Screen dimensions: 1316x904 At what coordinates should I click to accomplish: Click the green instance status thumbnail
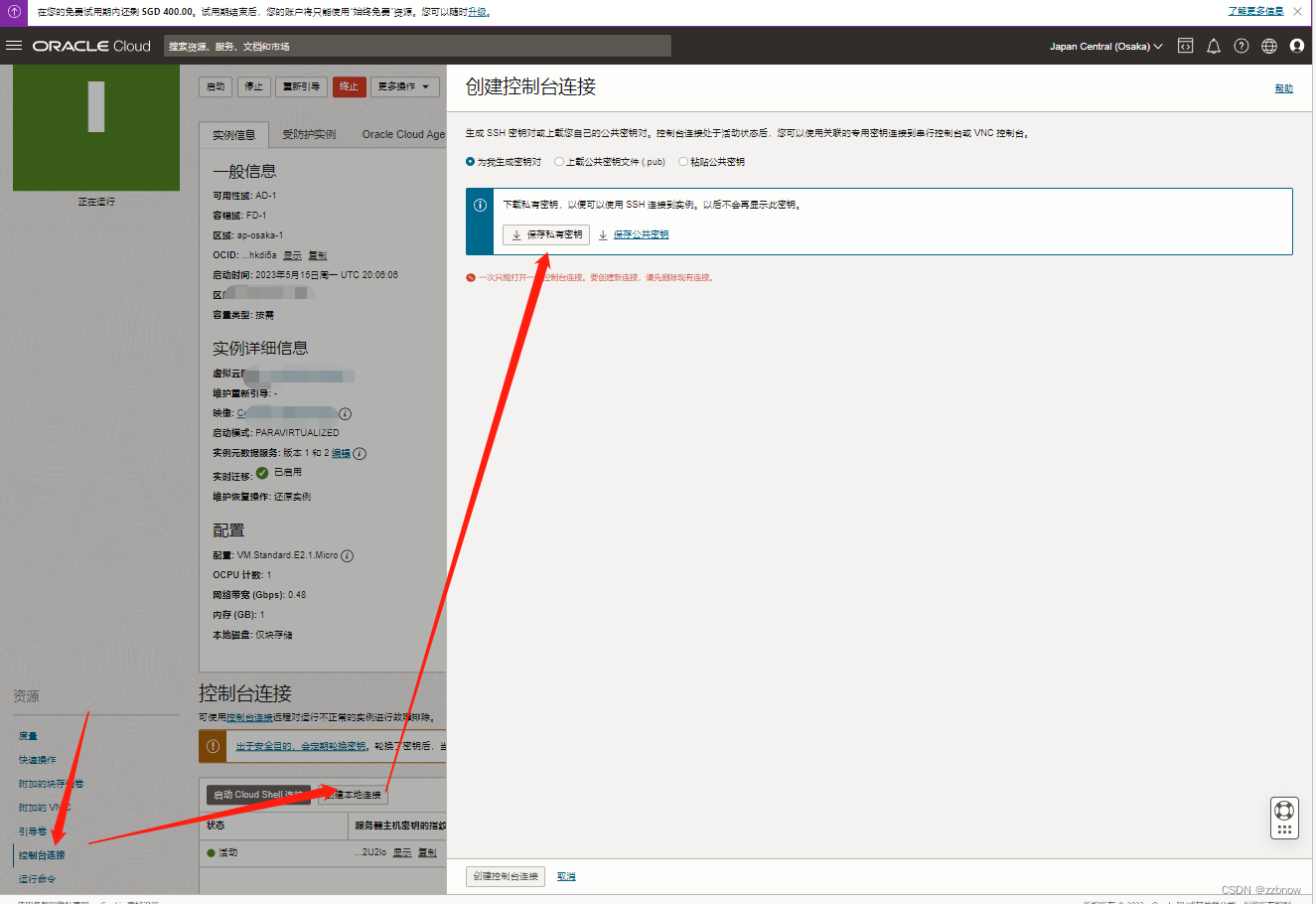tap(96, 127)
